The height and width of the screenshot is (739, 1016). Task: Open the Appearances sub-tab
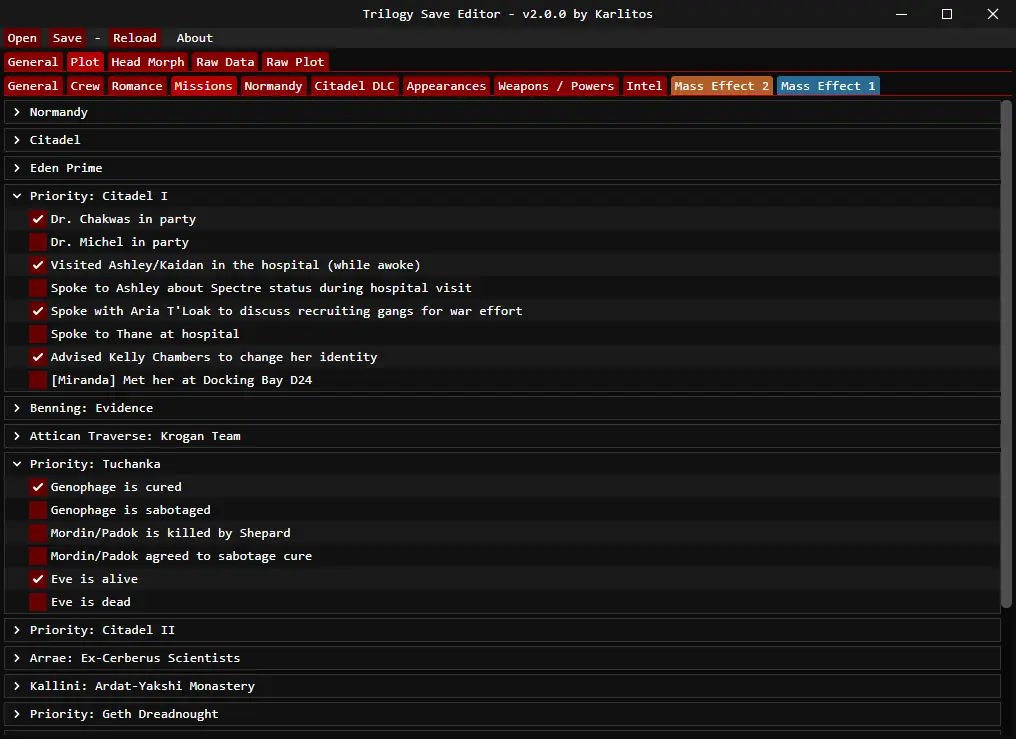pos(446,85)
